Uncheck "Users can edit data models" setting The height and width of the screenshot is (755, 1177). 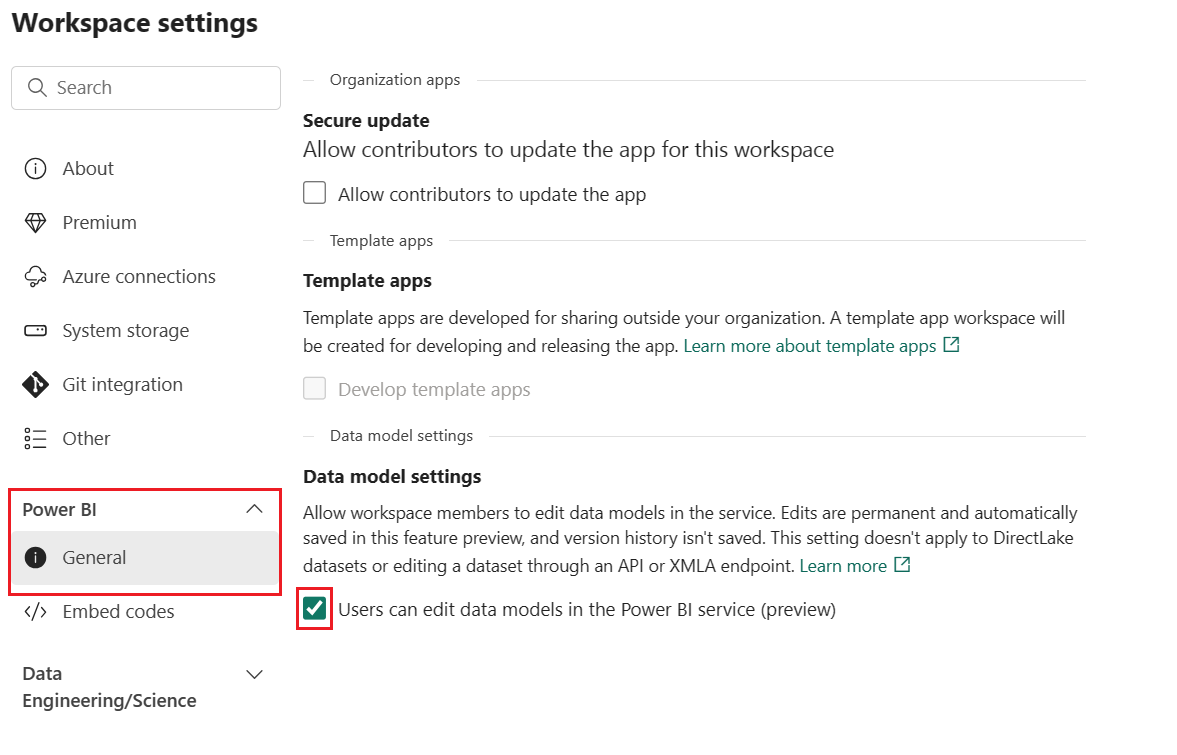point(314,609)
